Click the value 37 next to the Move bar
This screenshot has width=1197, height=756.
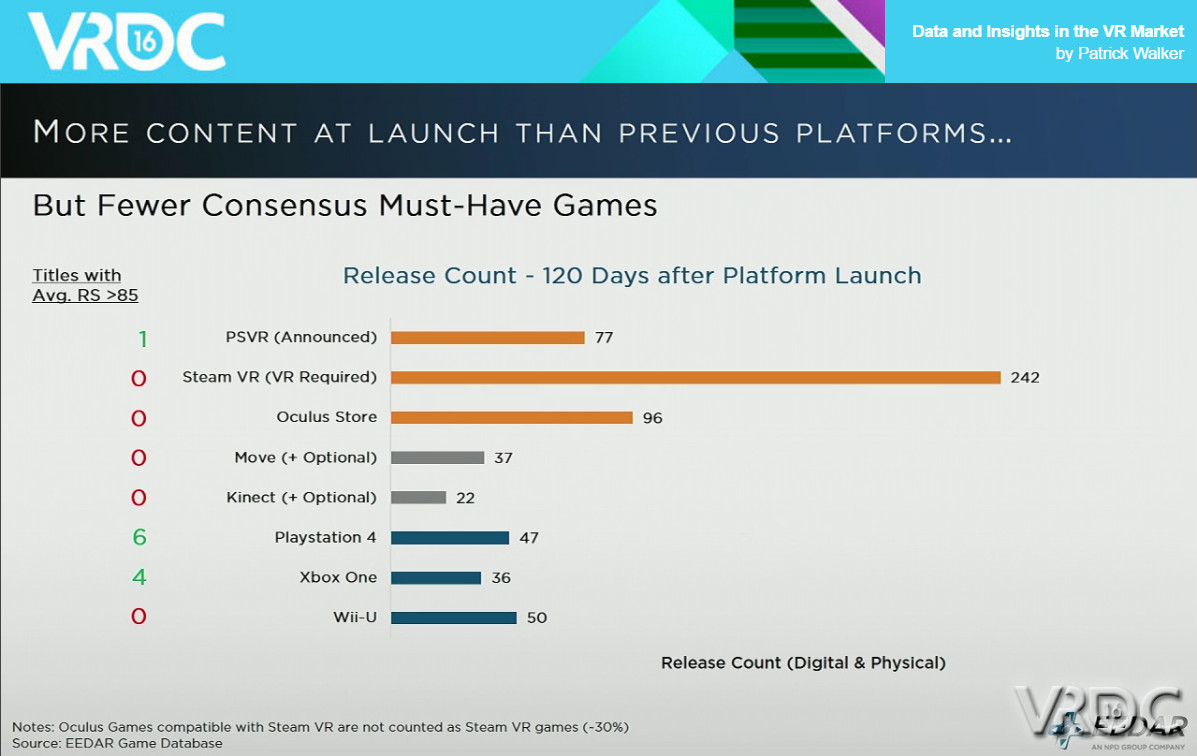pos(503,457)
